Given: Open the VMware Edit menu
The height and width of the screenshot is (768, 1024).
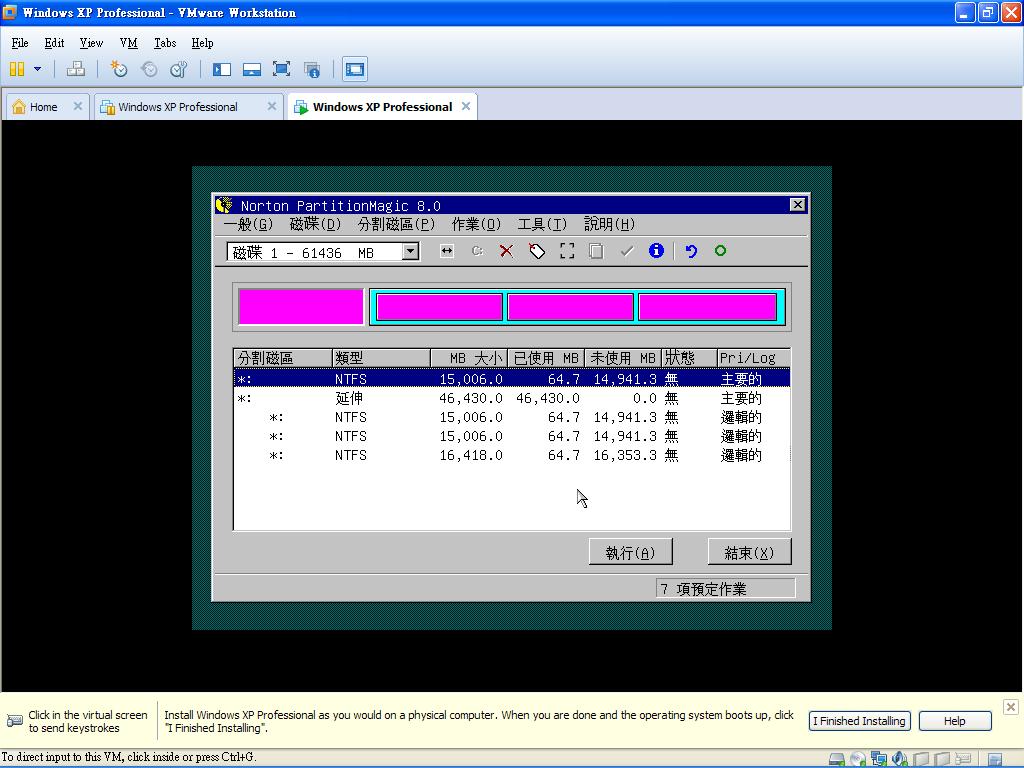Looking at the screenshot, I should click(54, 43).
